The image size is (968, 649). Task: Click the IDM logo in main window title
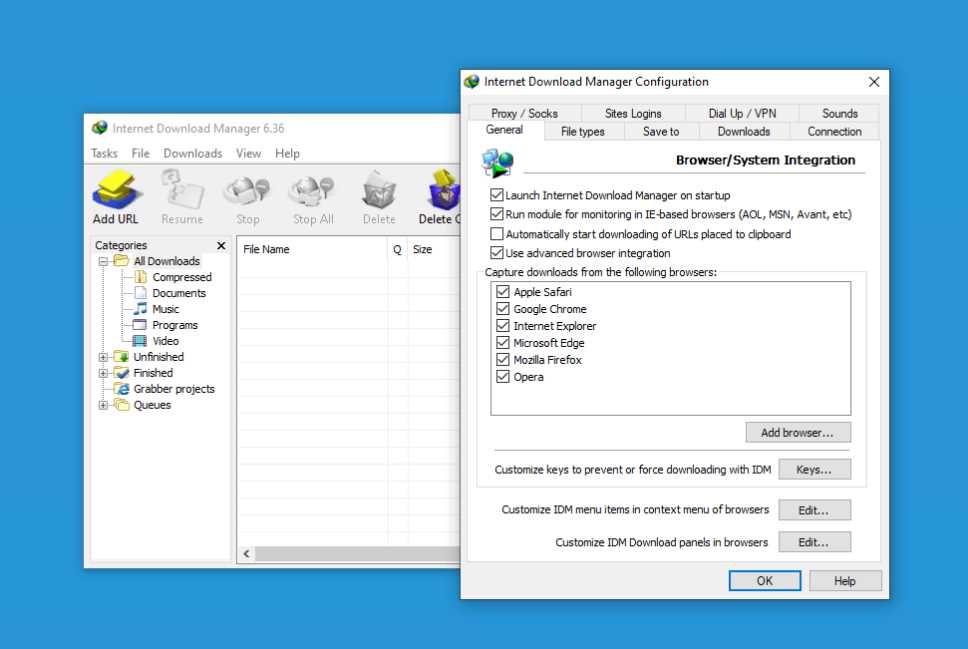pyautogui.click(x=99, y=128)
